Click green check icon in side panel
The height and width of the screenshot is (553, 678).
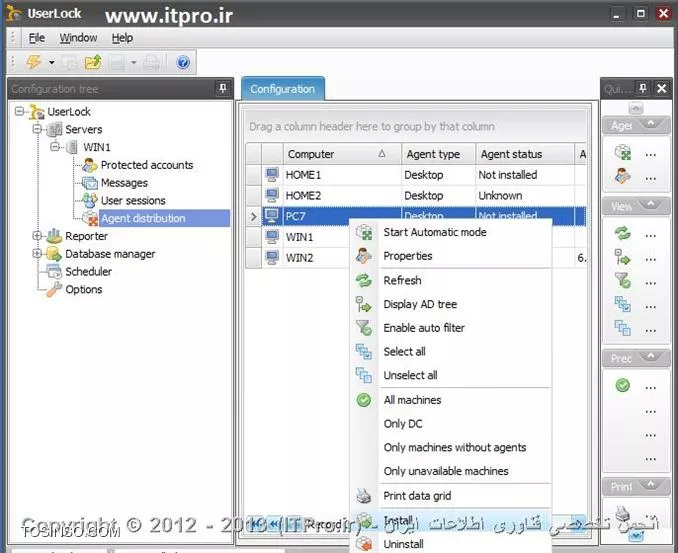[x=623, y=385]
